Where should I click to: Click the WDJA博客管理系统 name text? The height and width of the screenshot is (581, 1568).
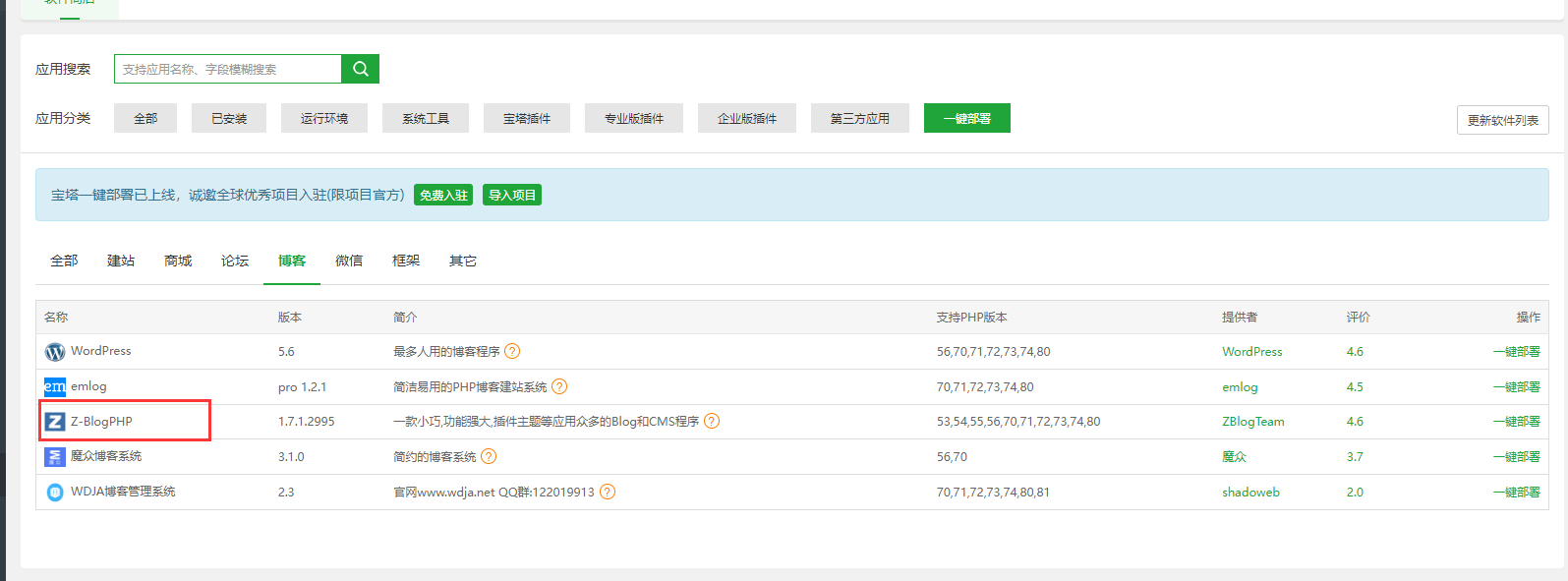(123, 492)
